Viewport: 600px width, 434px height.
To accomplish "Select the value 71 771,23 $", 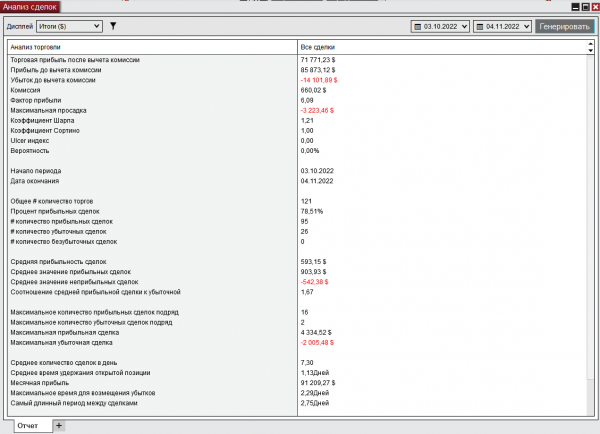I will 318,60.
